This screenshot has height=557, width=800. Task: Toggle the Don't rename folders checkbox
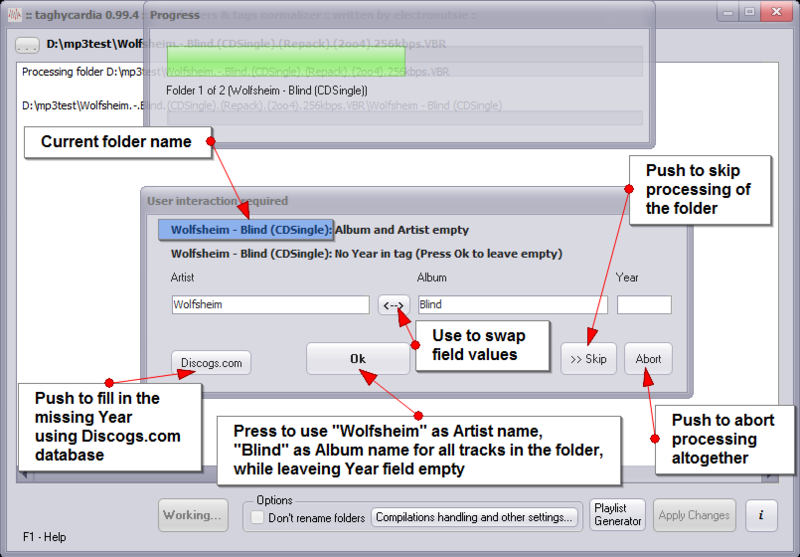(x=258, y=517)
